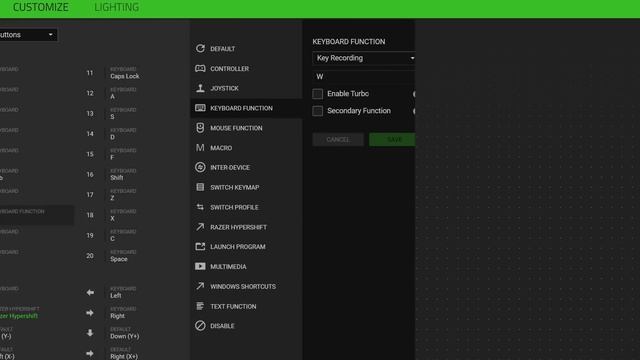
Task: Open the Key Recording dropdown
Action: click(x=364, y=58)
